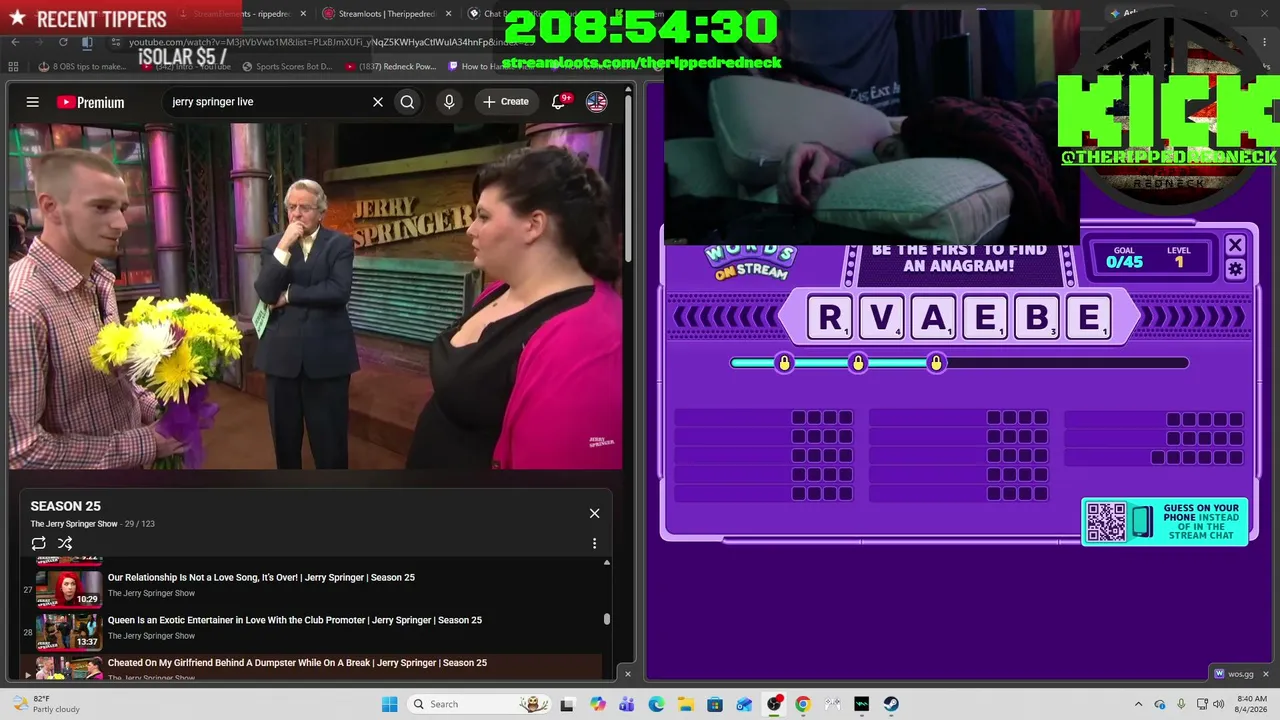Viewport: 1280px width, 720px height.
Task: Open the '(1837) Redneck Pow...' bookmark
Action: [x=391, y=67]
